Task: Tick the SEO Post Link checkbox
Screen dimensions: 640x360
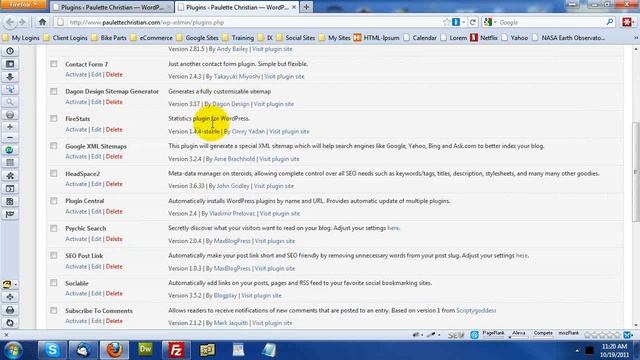Action: coord(54,255)
